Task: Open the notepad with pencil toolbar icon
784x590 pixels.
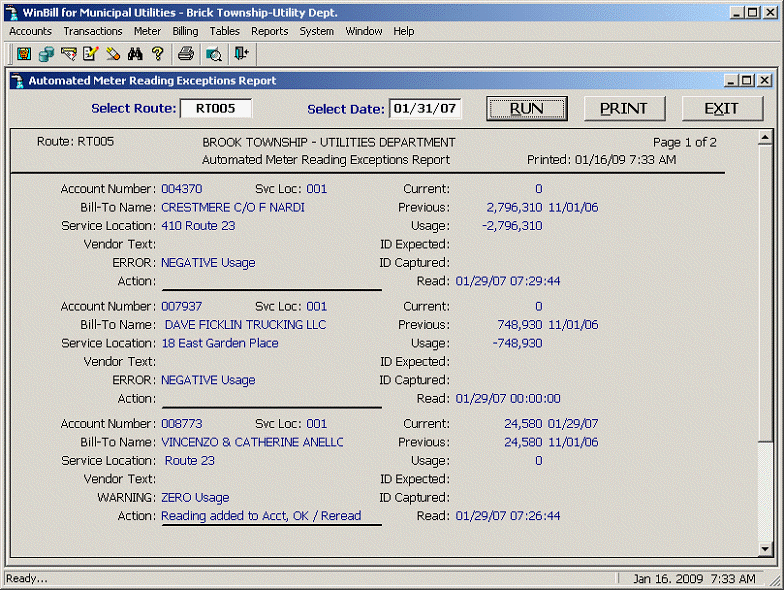Action: pyautogui.click(x=90, y=54)
